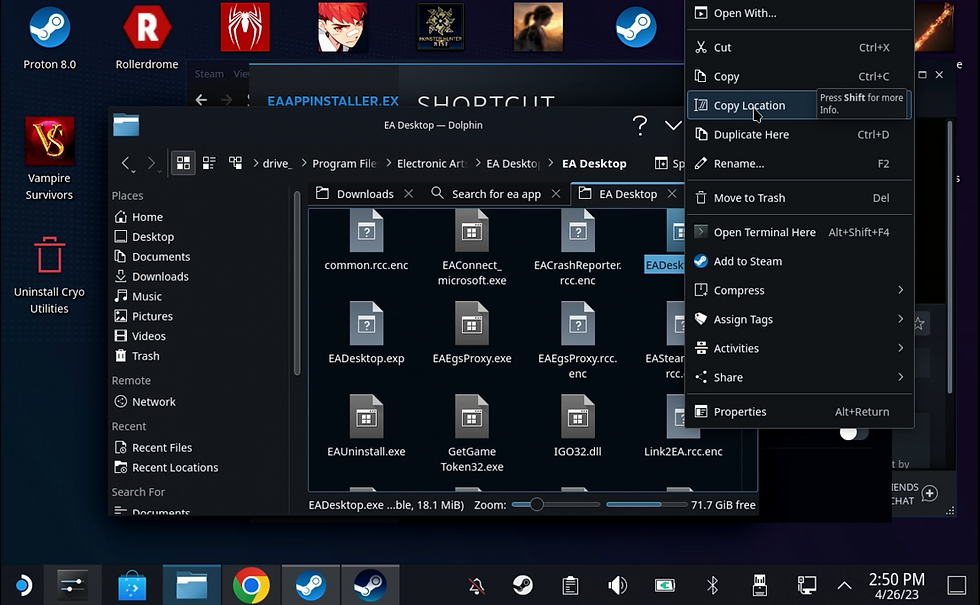Viewport: 980px width, 605px height.
Task: Click the 71.7 GiB free space bar
Action: (x=646, y=504)
